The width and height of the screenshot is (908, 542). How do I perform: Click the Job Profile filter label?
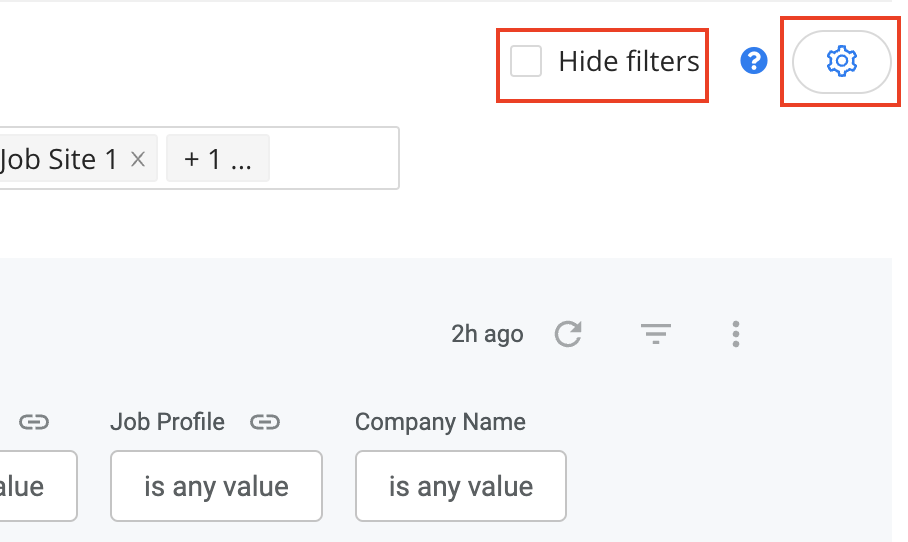(x=167, y=422)
